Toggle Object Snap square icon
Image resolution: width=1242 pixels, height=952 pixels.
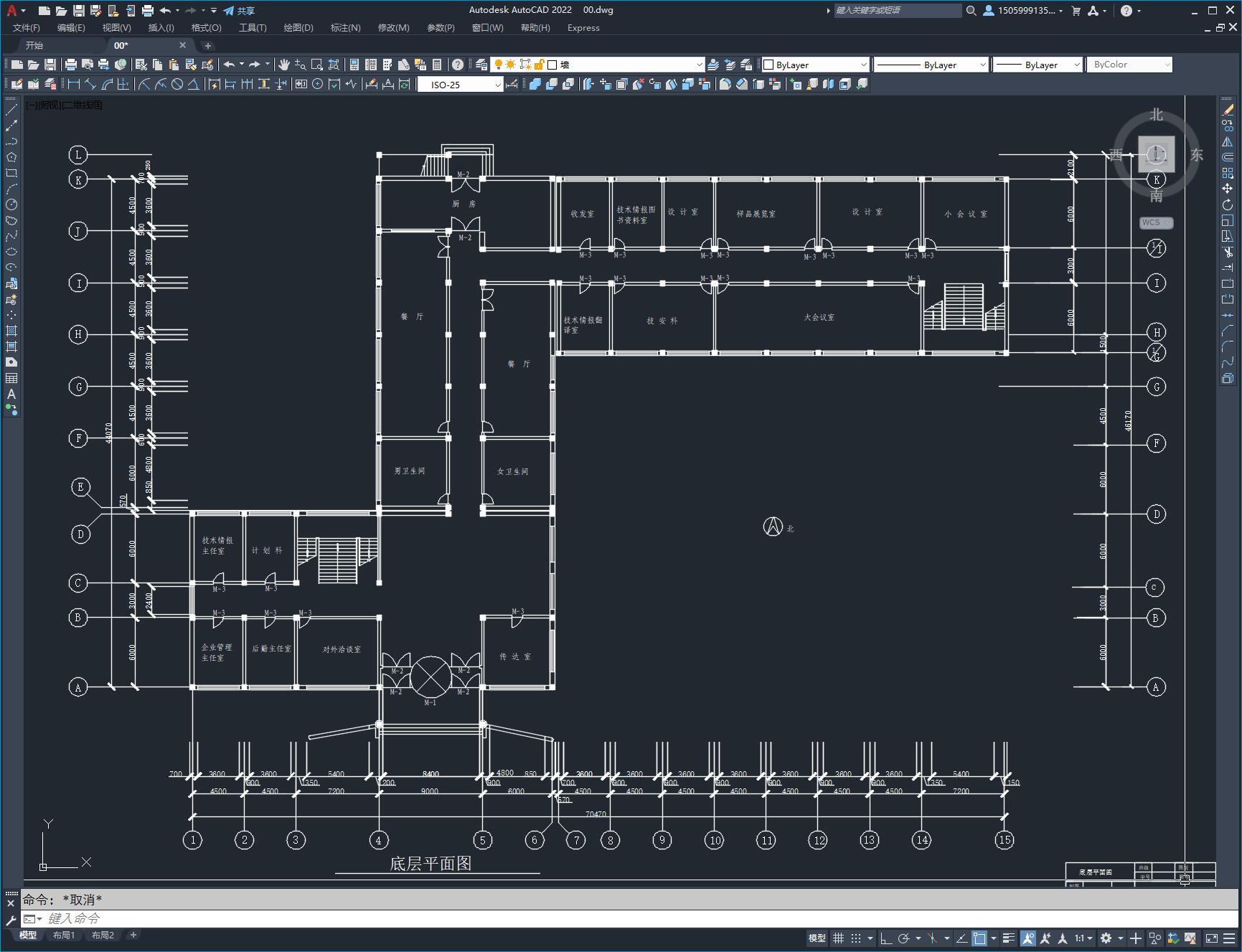[x=979, y=938]
